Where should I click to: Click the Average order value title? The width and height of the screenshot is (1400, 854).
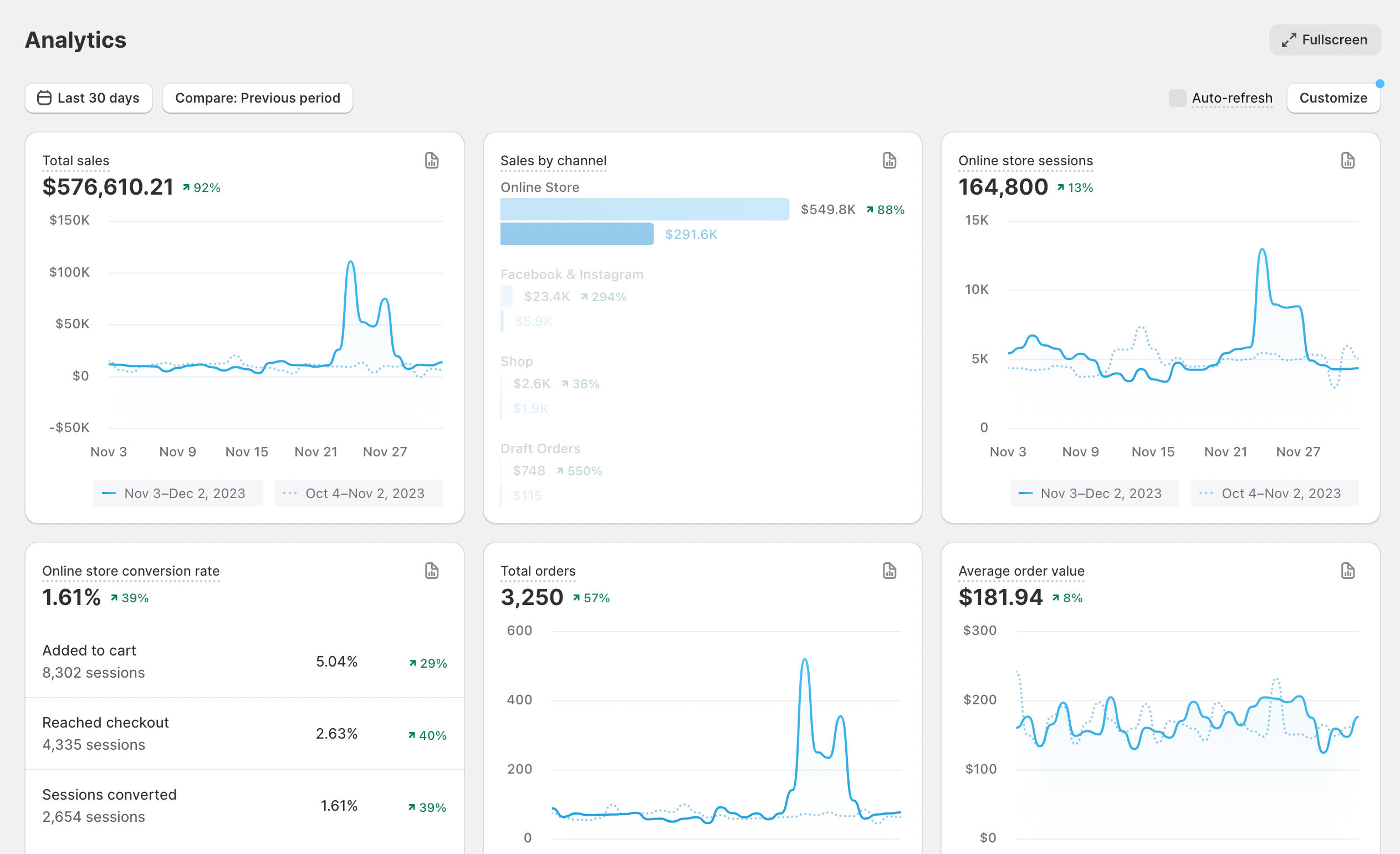[x=1021, y=571]
